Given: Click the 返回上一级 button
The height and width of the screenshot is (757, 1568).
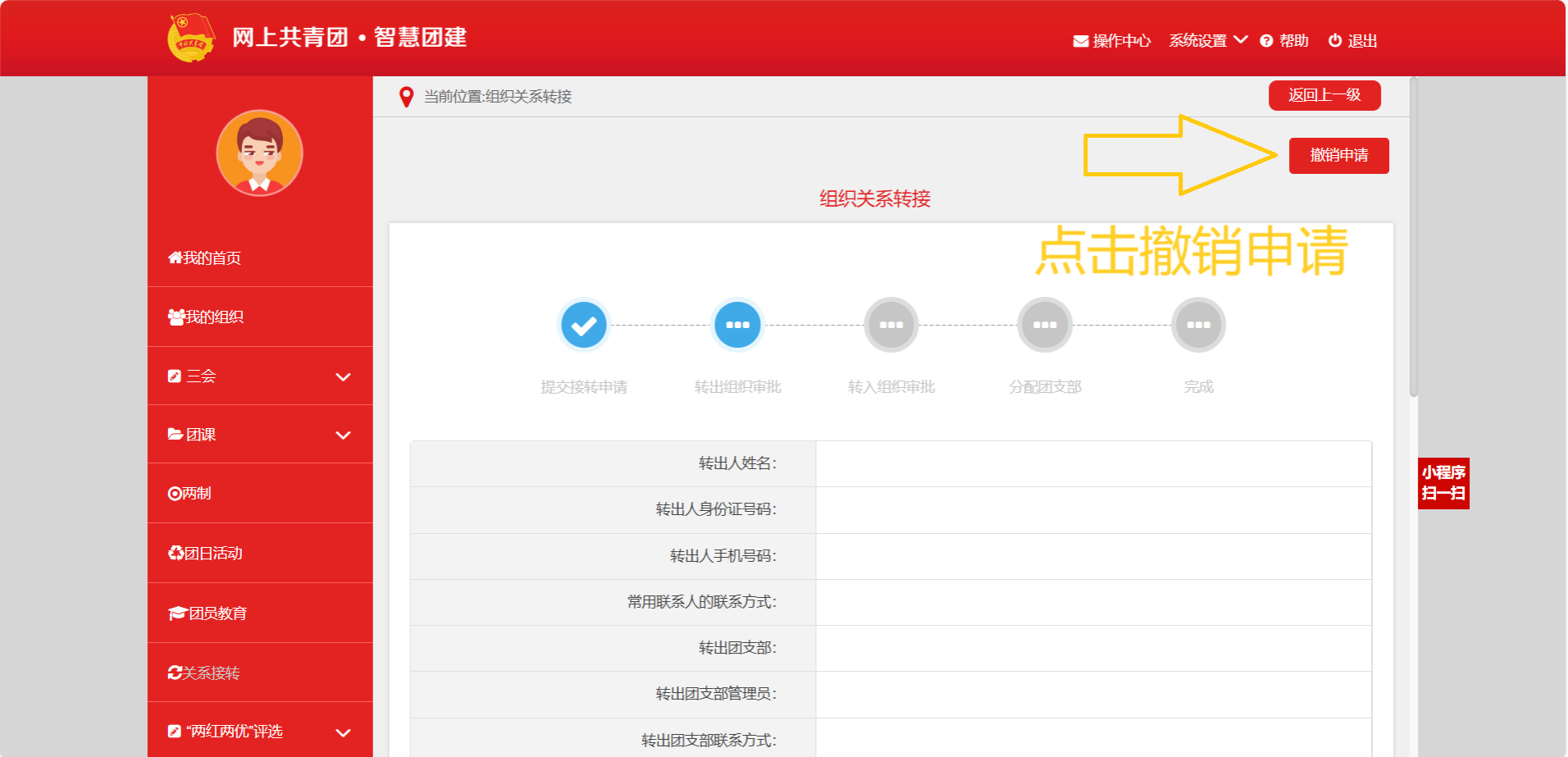Looking at the screenshot, I should tap(1324, 95).
